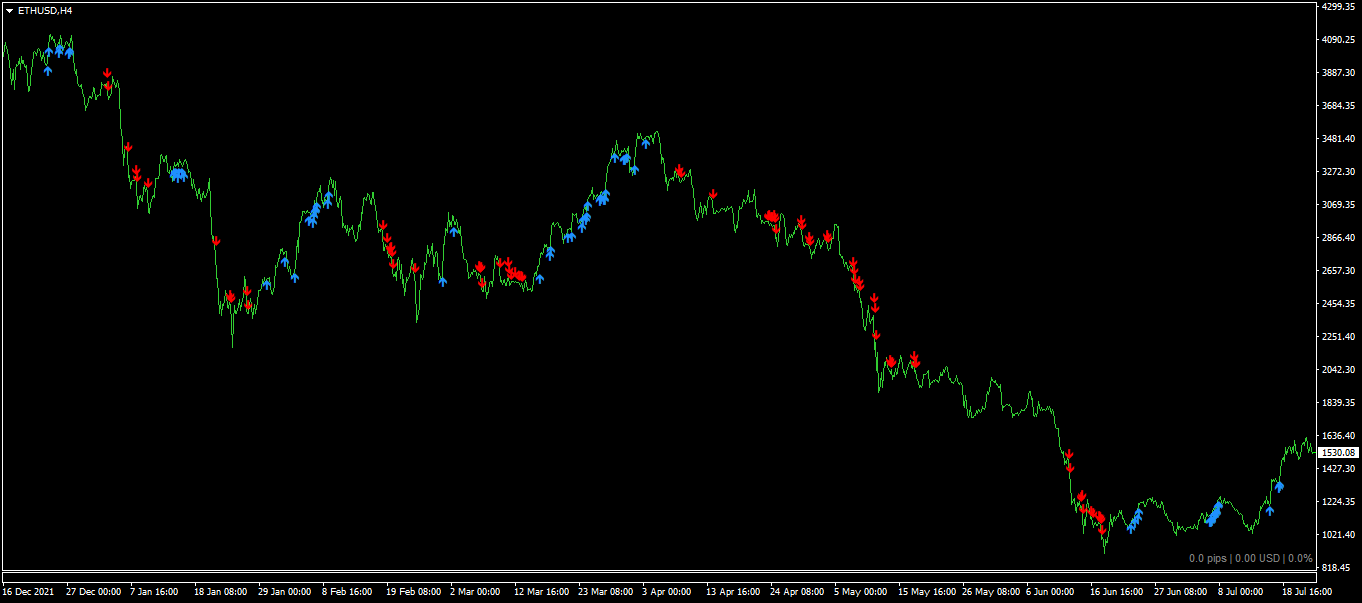Click the 8 Jul 00:00 time label
The image size is (1362, 603).
coord(1243,592)
